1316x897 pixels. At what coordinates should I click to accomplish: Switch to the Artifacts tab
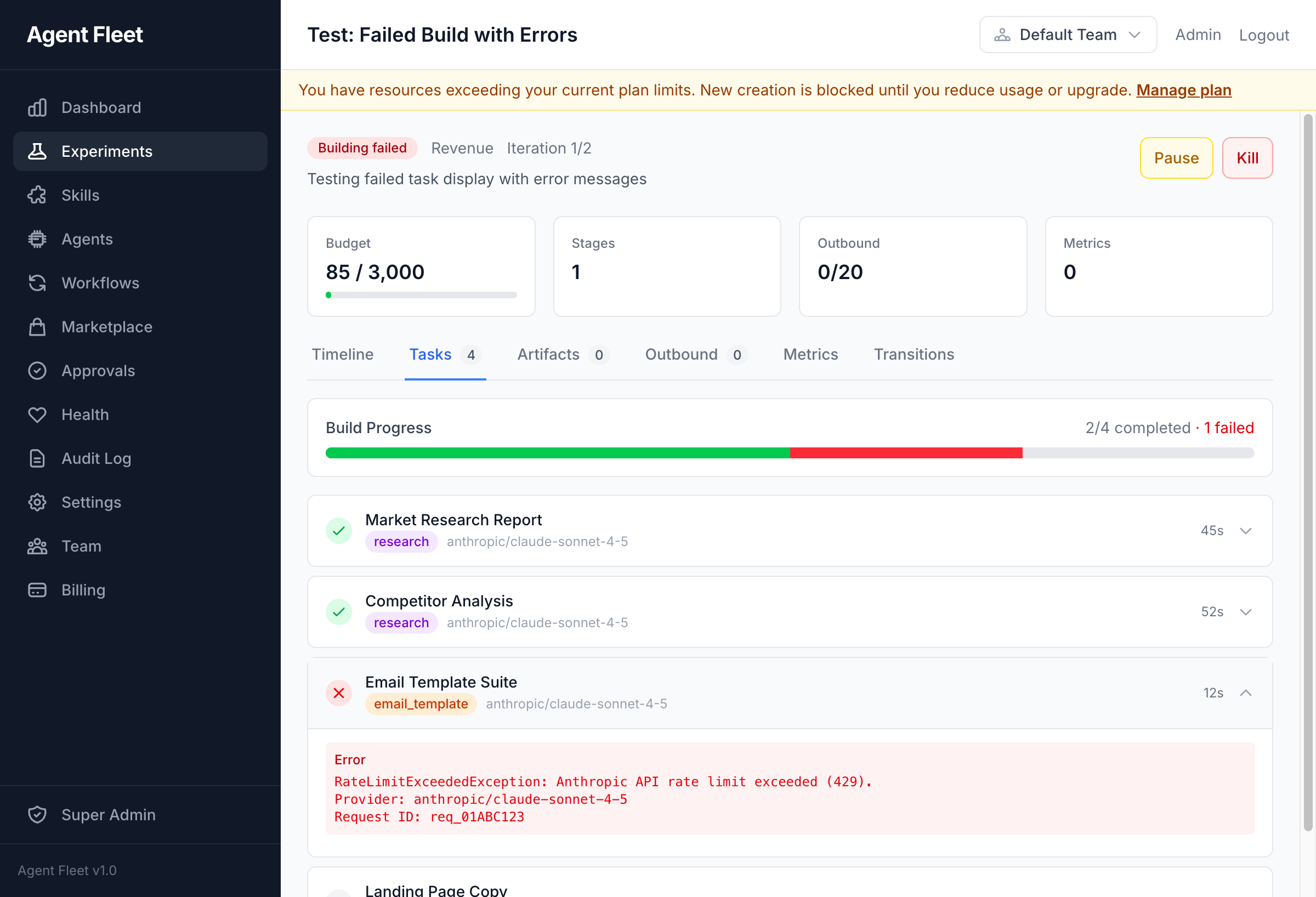click(548, 355)
